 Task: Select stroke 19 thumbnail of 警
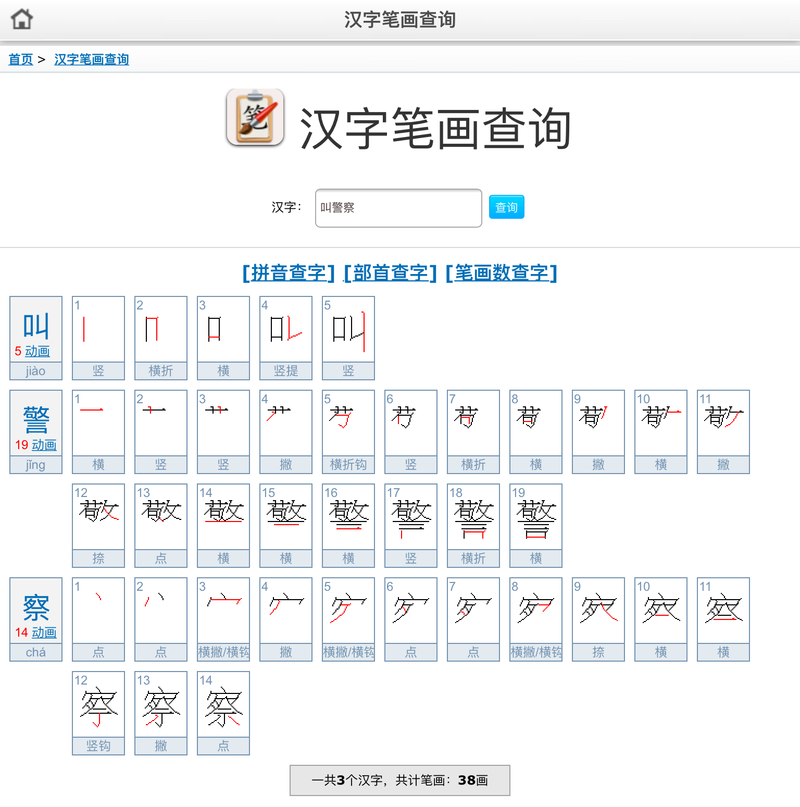[x=536, y=518]
